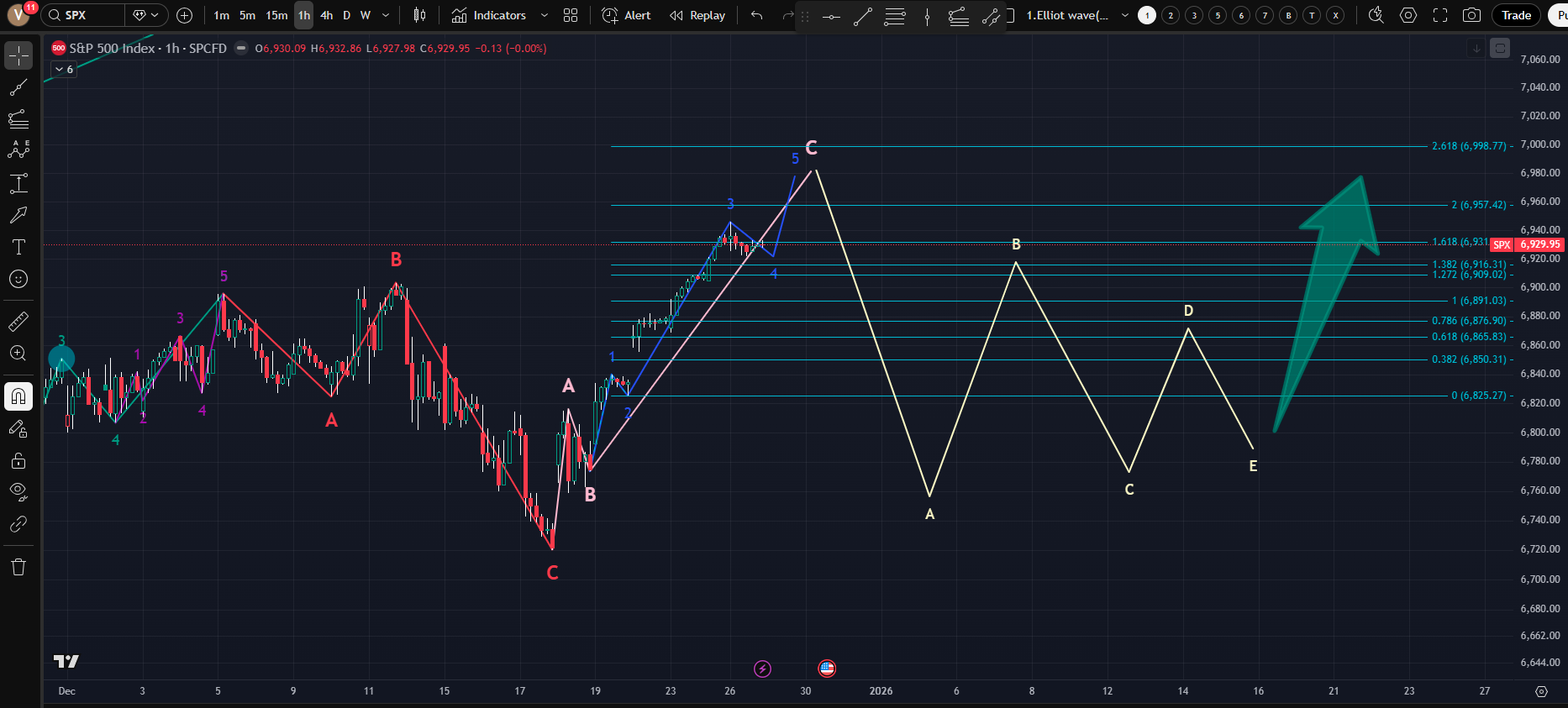Collapse the indicator legend showing 6
The image size is (1568, 708).
tap(65, 69)
